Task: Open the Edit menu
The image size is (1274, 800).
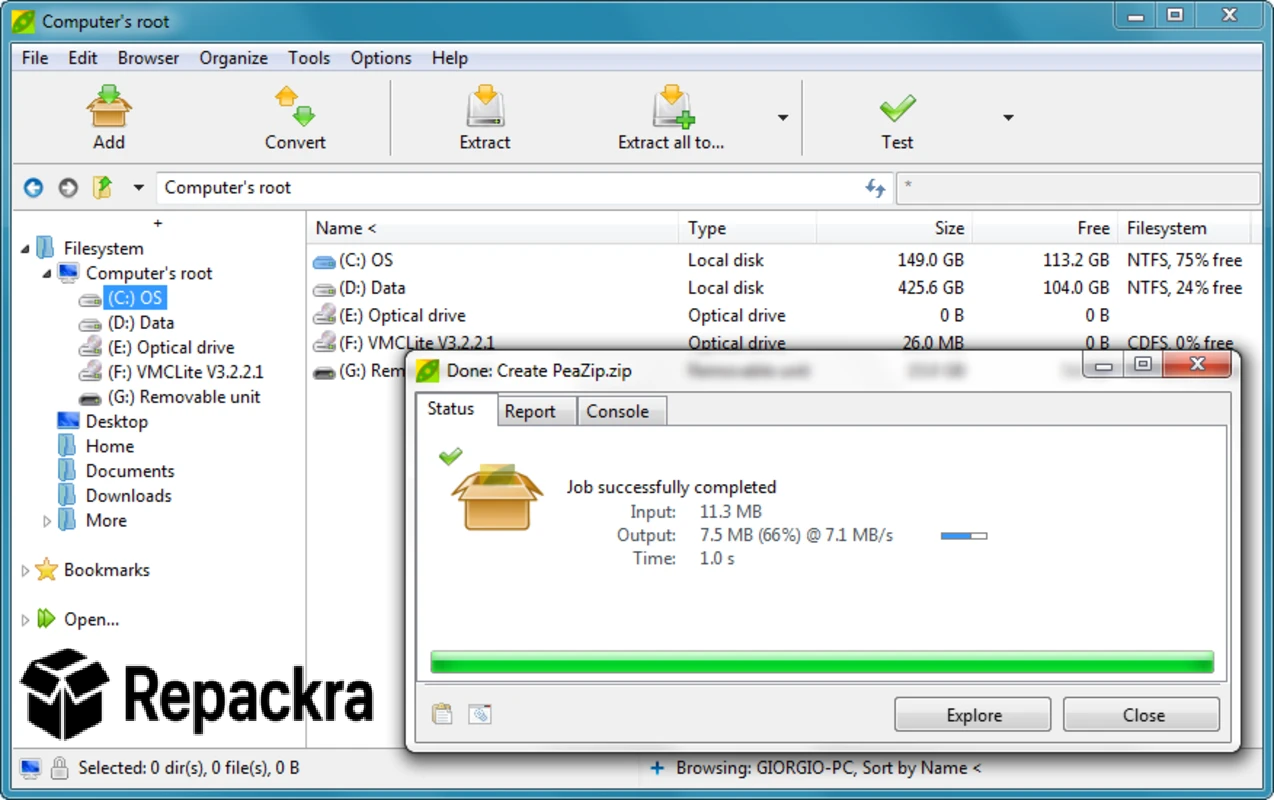Action: tap(83, 58)
